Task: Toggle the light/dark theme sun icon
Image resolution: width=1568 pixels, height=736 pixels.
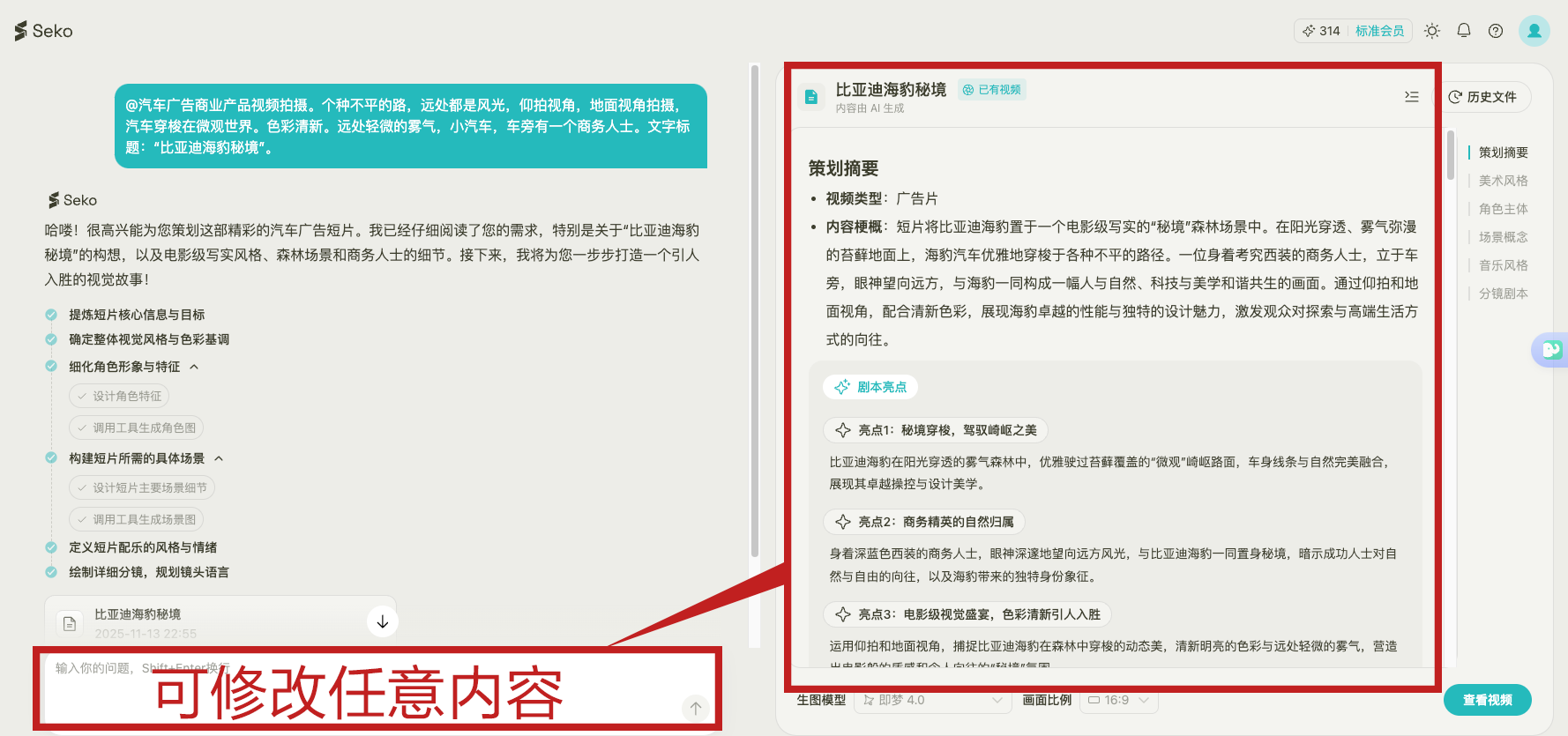Action: (1432, 31)
